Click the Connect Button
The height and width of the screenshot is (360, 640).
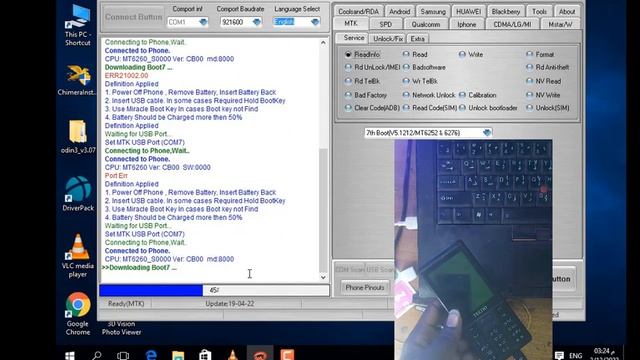coord(133,17)
